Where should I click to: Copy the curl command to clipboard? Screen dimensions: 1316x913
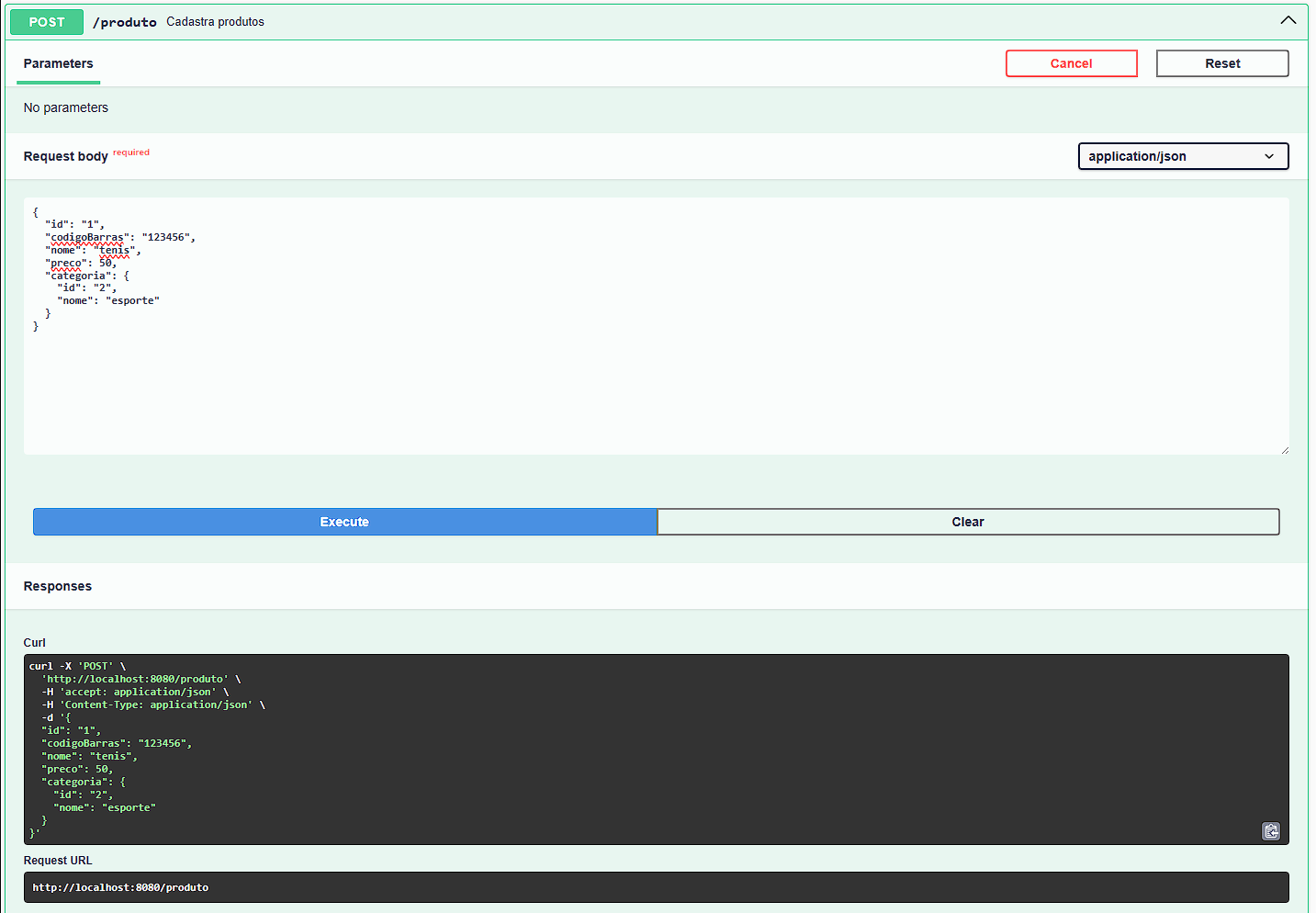pyautogui.click(x=1271, y=831)
